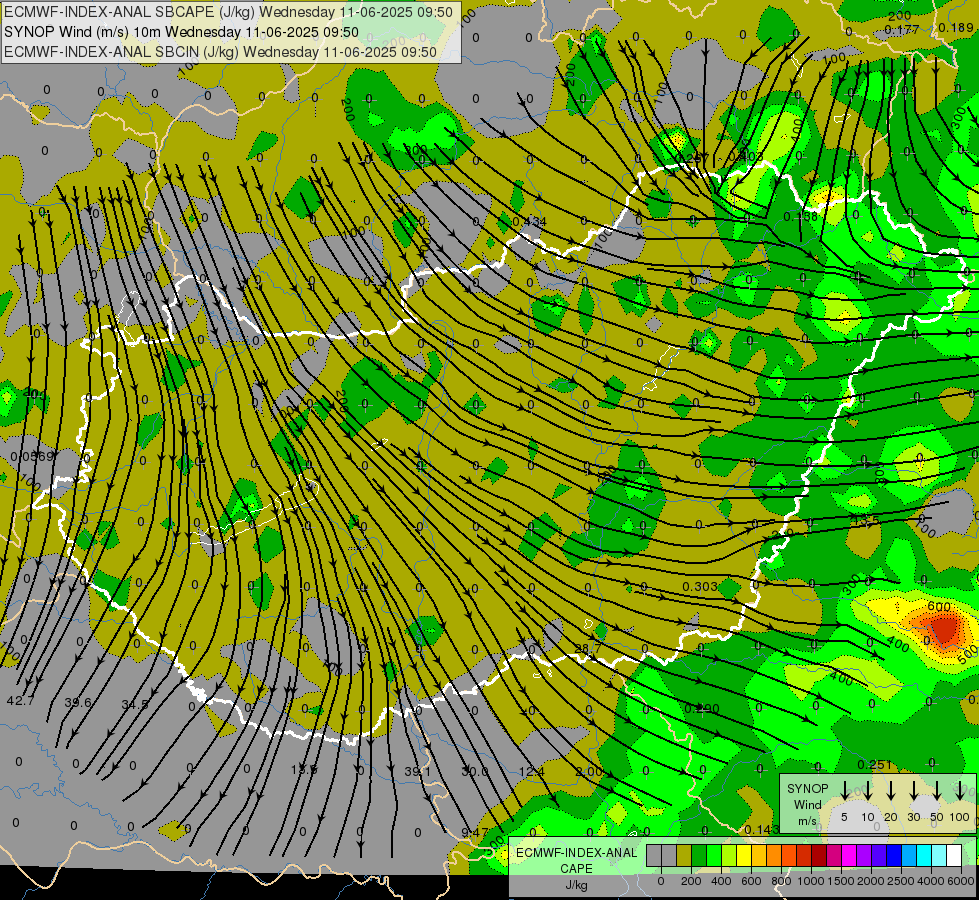Pick the magenta swatch in CAPE colorbar
This screenshot has height=900, width=979.
click(849, 856)
